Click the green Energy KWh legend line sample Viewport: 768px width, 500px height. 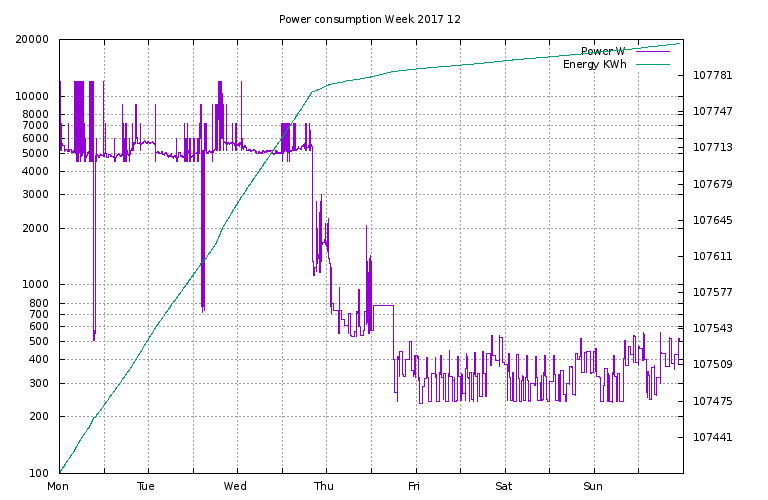[653, 64]
